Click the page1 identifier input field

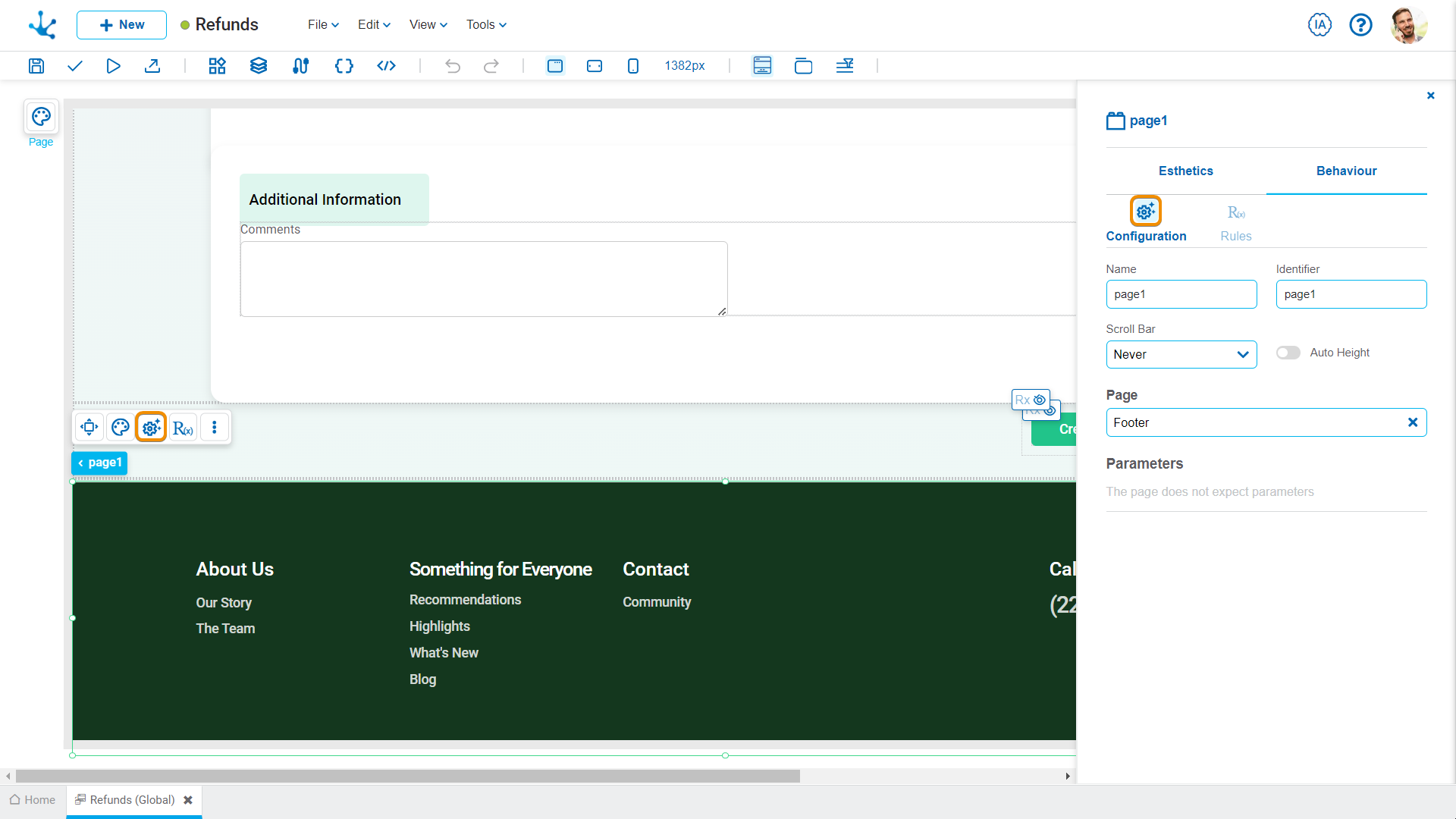1351,294
